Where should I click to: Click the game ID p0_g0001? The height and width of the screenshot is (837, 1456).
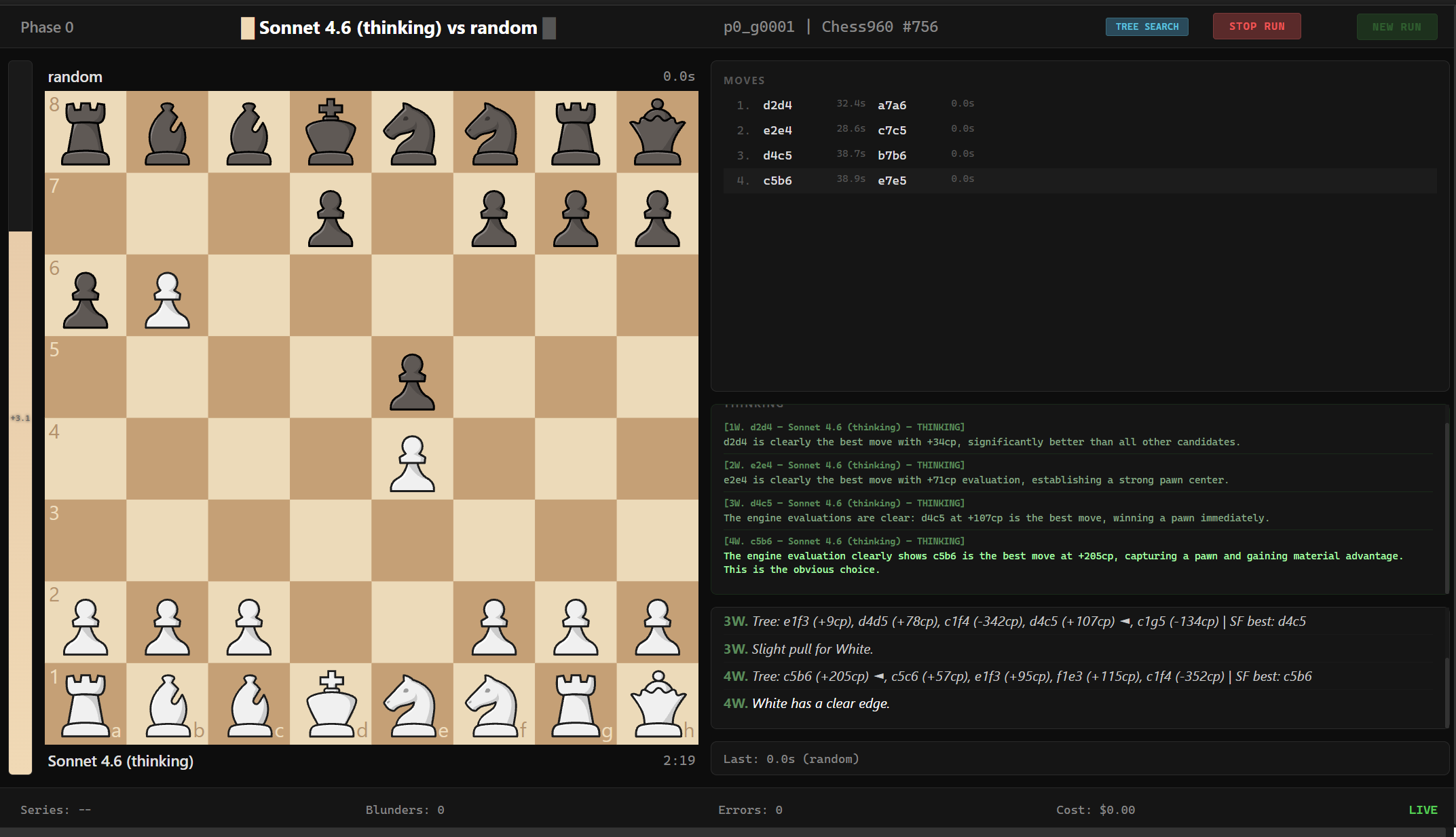pyautogui.click(x=758, y=26)
